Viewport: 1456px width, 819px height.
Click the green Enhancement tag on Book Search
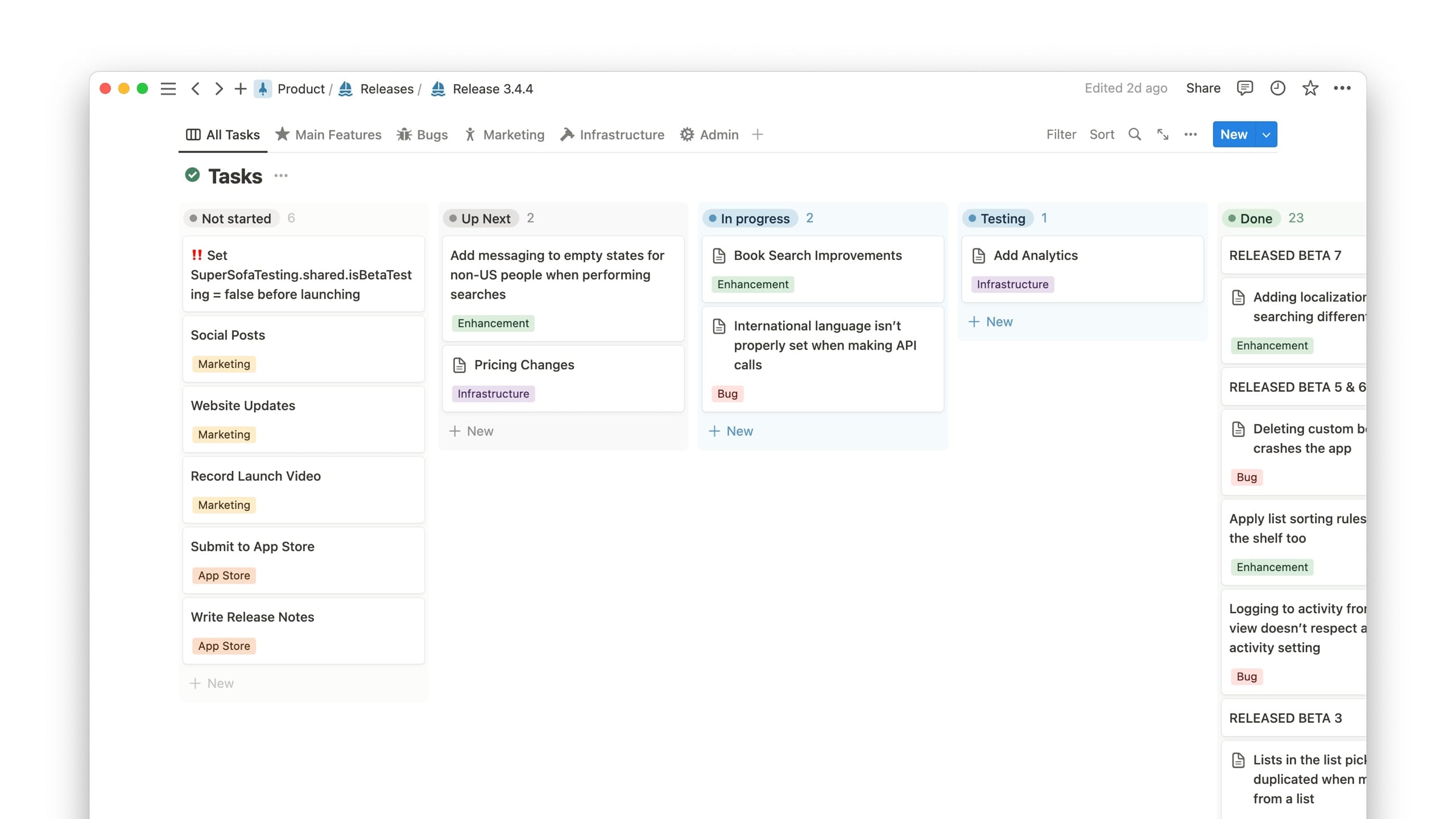752,284
